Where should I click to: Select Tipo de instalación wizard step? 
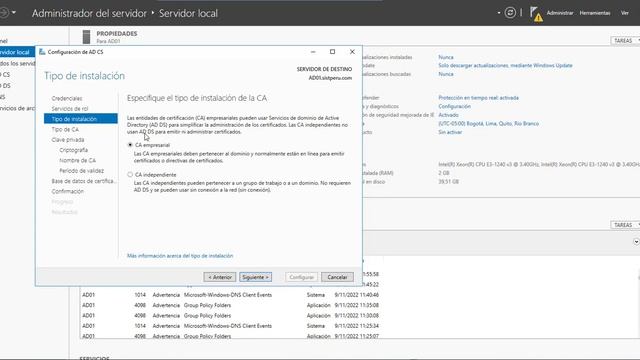tap(81, 119)
